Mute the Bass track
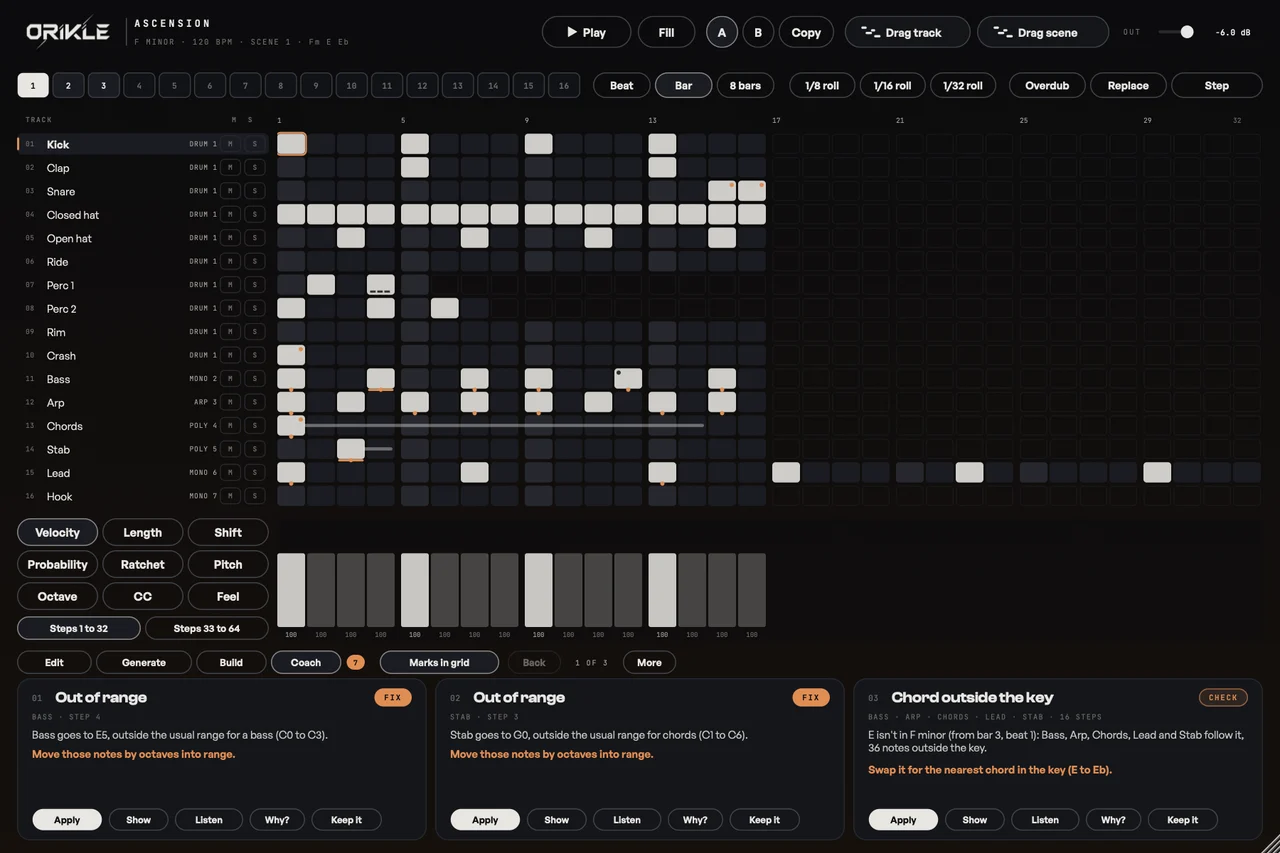The height and width of the screenshot is (853, 1280). 230,379
